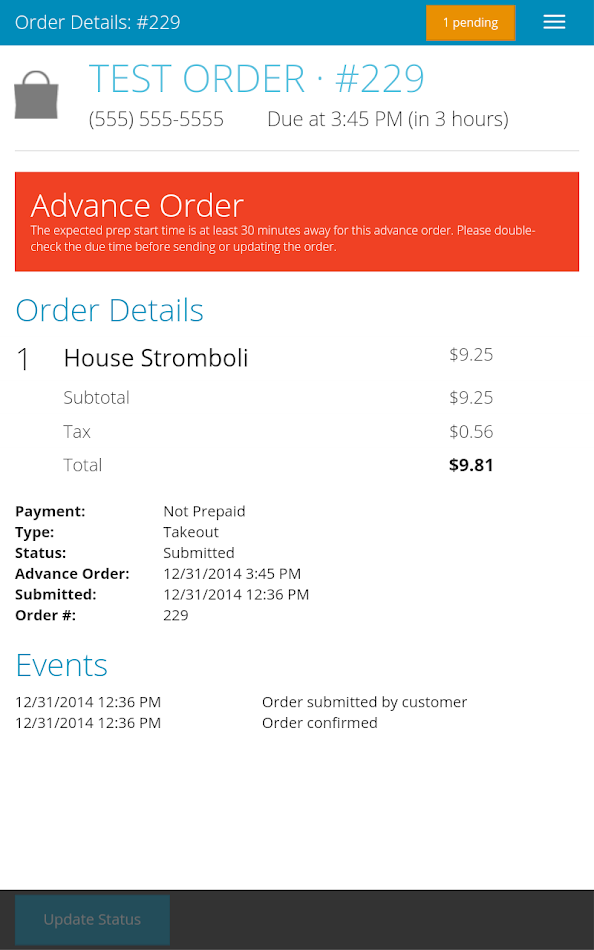Tap the phone number (555) 555-5555

(156, 118)
